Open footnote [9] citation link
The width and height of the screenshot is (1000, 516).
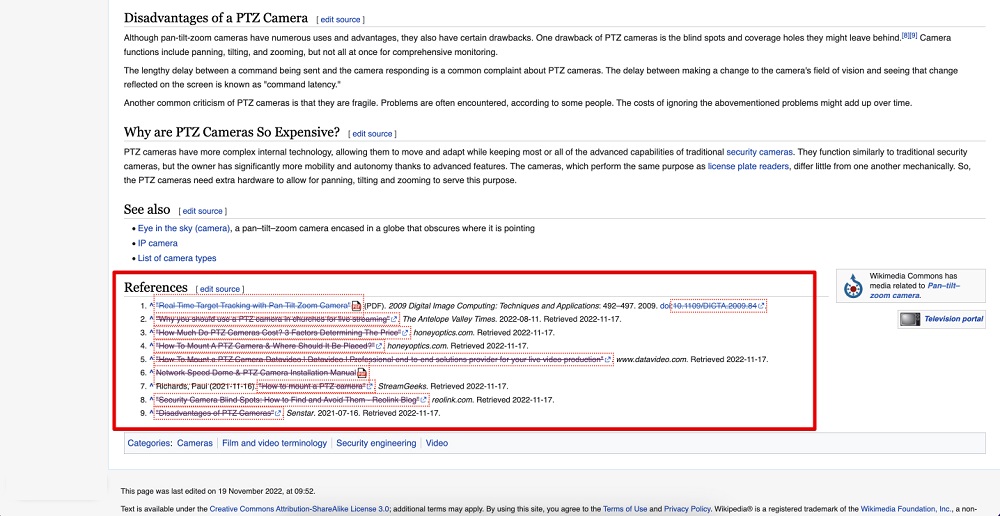[913, 35]
